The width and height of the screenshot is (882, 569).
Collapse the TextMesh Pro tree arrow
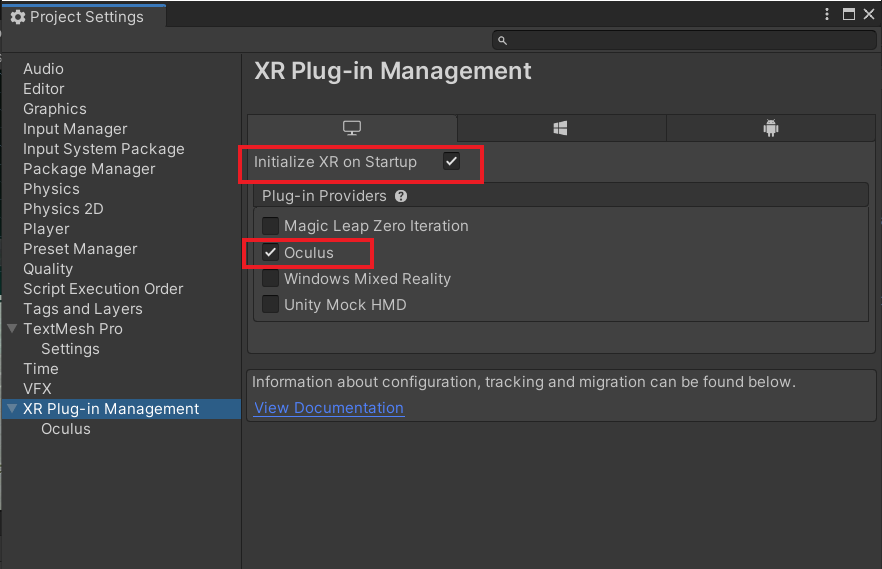(12, 328)
